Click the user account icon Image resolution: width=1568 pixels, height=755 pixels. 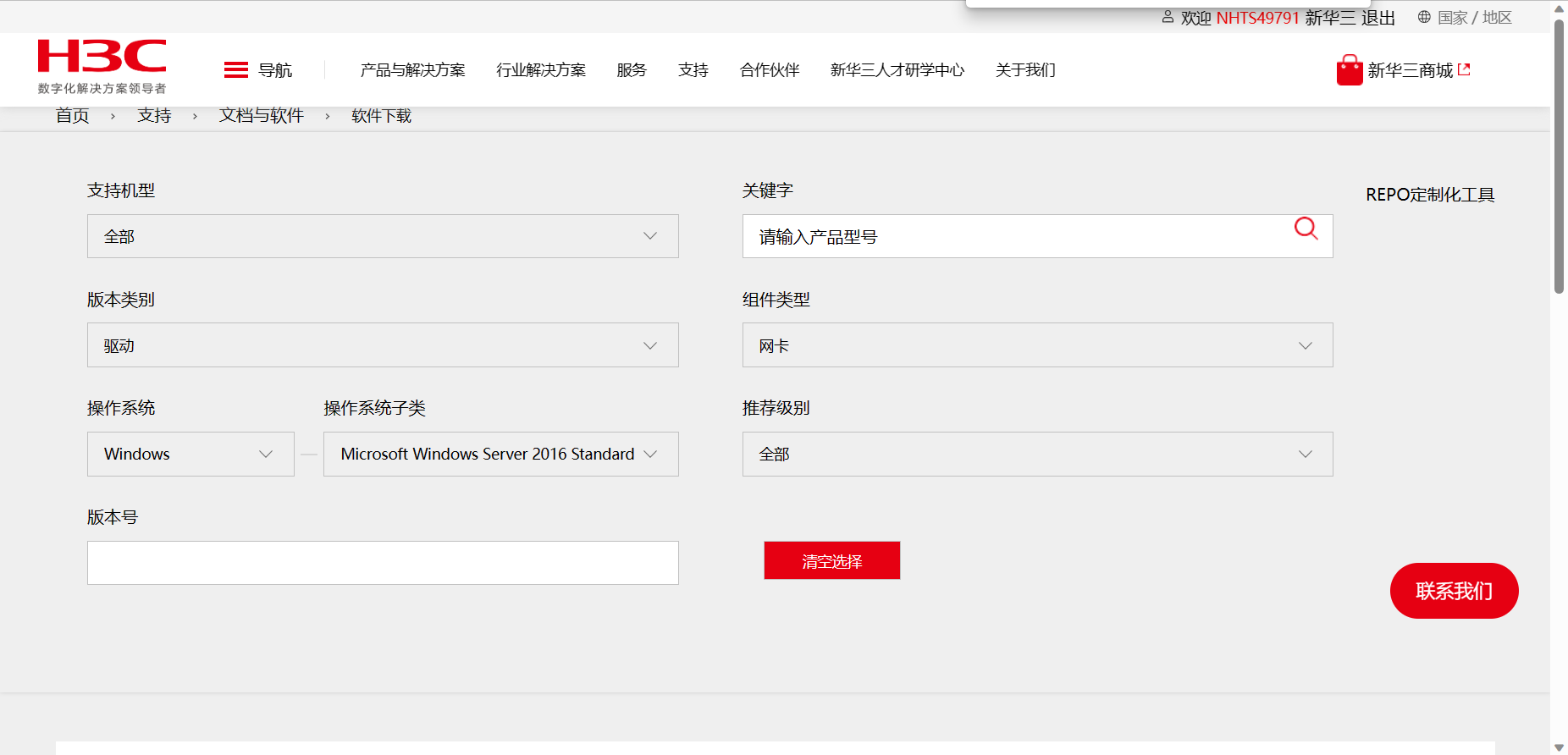coord(1168,17)
